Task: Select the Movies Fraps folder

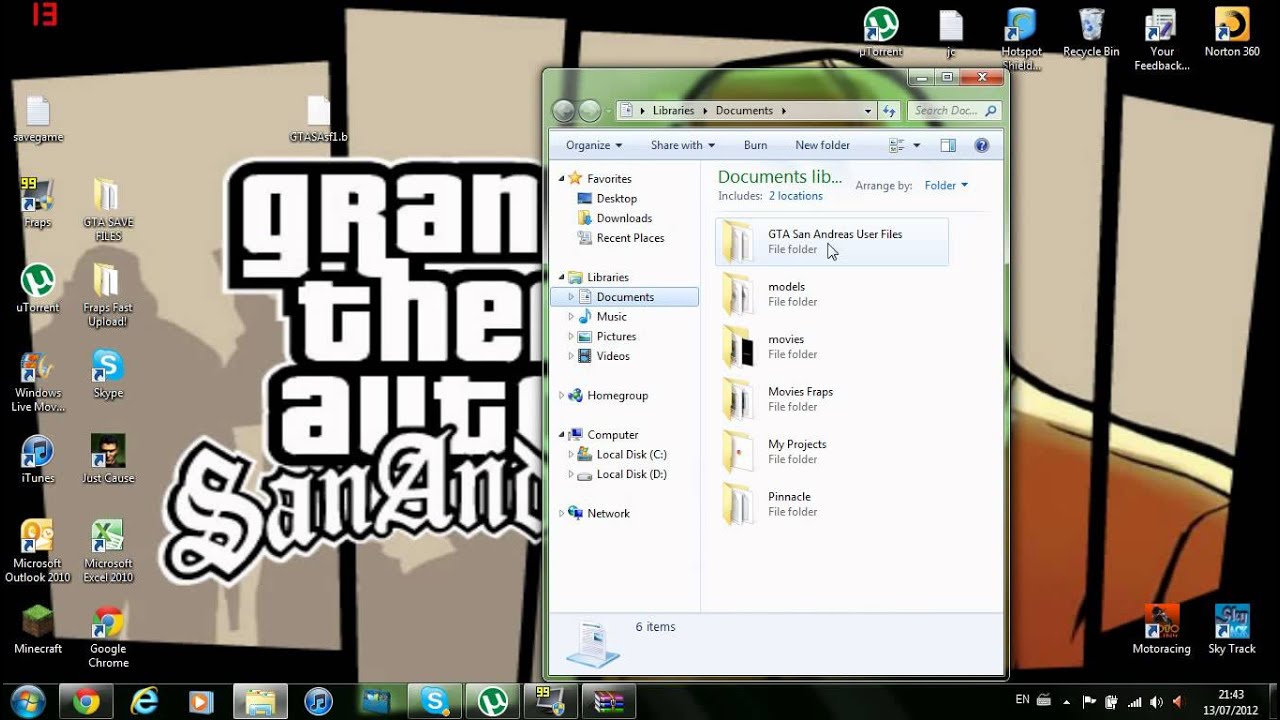Action: (832, 399)
